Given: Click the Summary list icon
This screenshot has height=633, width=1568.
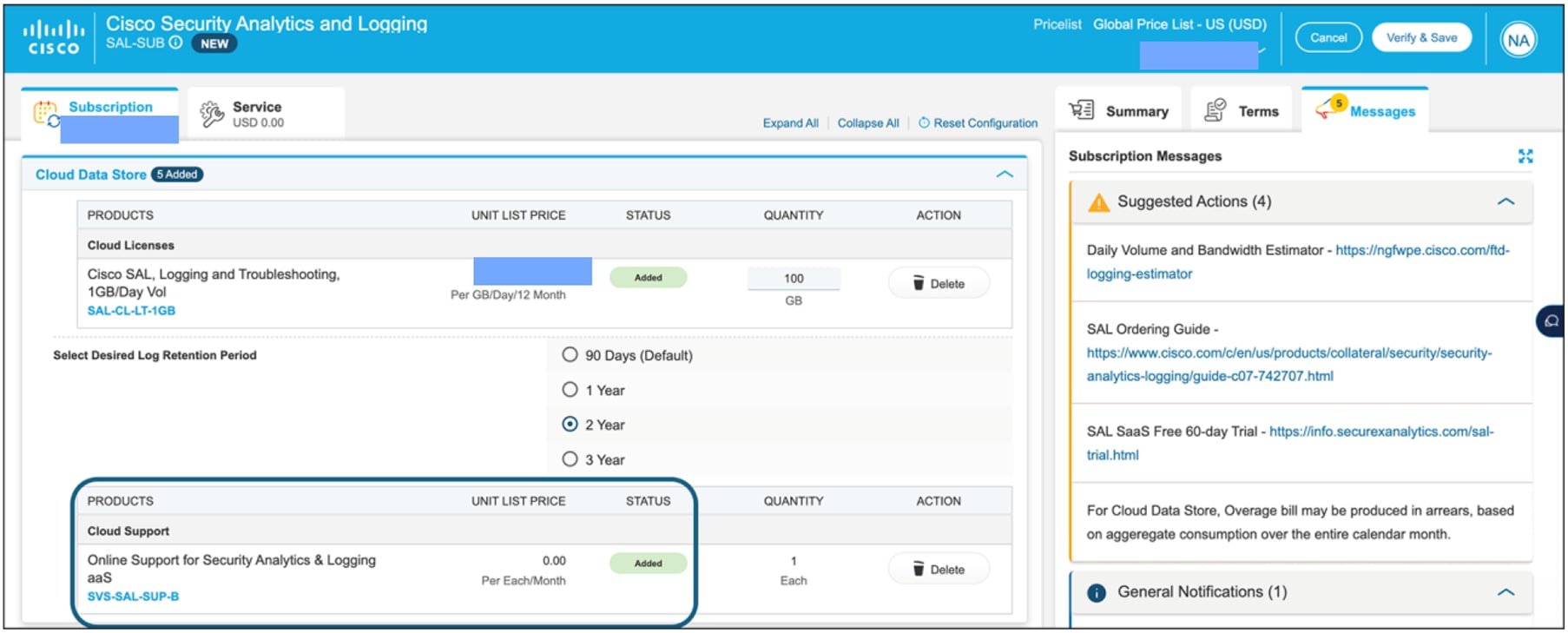Looking at the screenshot, I should [1081, 110].
